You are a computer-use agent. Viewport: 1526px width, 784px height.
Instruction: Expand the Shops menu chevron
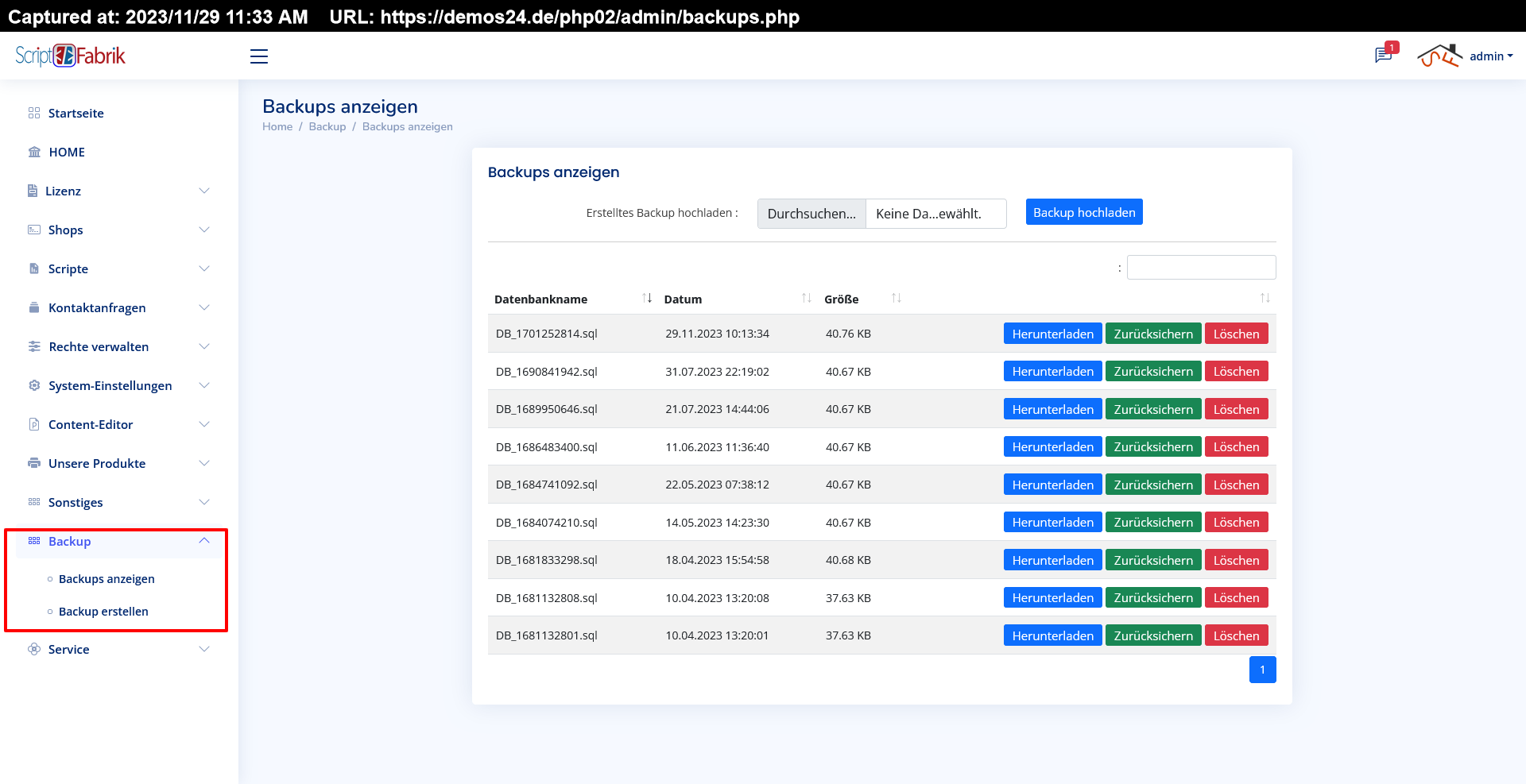point(204,230)
